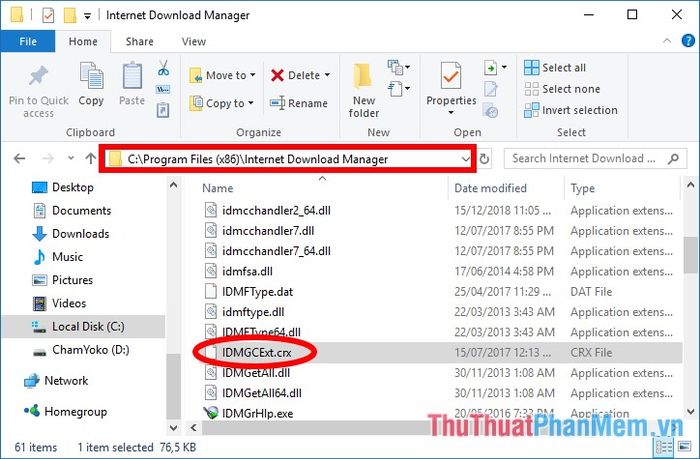Click the file list vertical scrollbar thumb
700x459 pixels.
click(x=690, y=255)
